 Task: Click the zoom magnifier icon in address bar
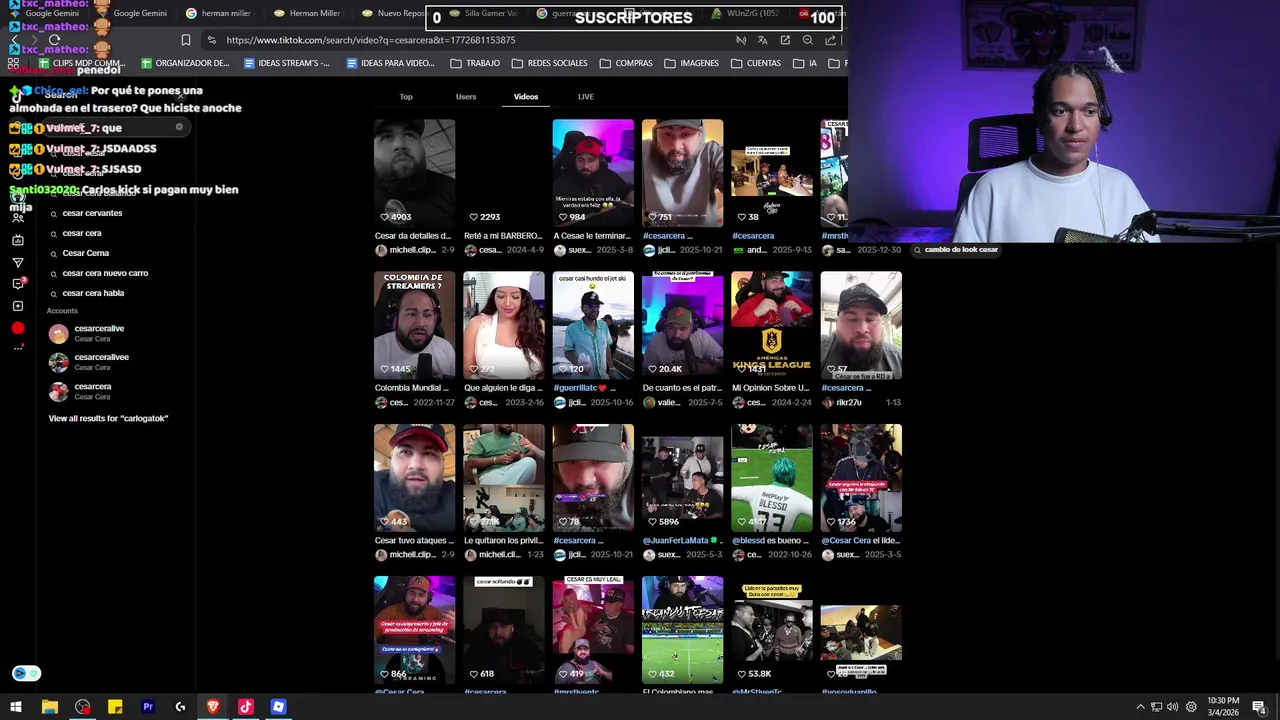point(808,40)
